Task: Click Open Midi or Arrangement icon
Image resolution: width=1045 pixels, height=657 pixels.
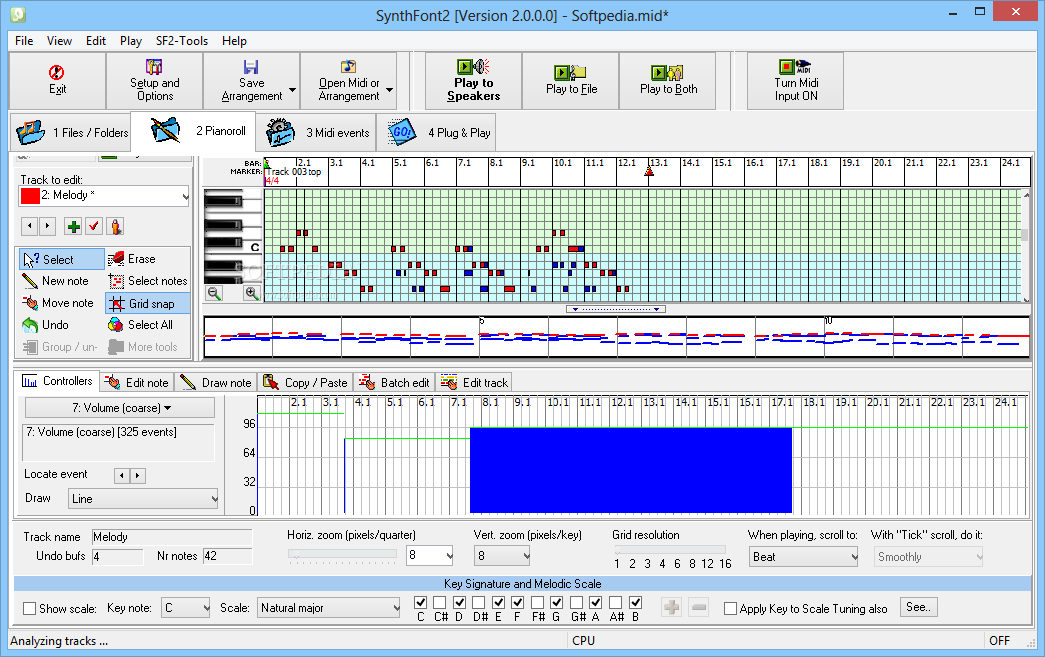Action: (x=349, y=67)
